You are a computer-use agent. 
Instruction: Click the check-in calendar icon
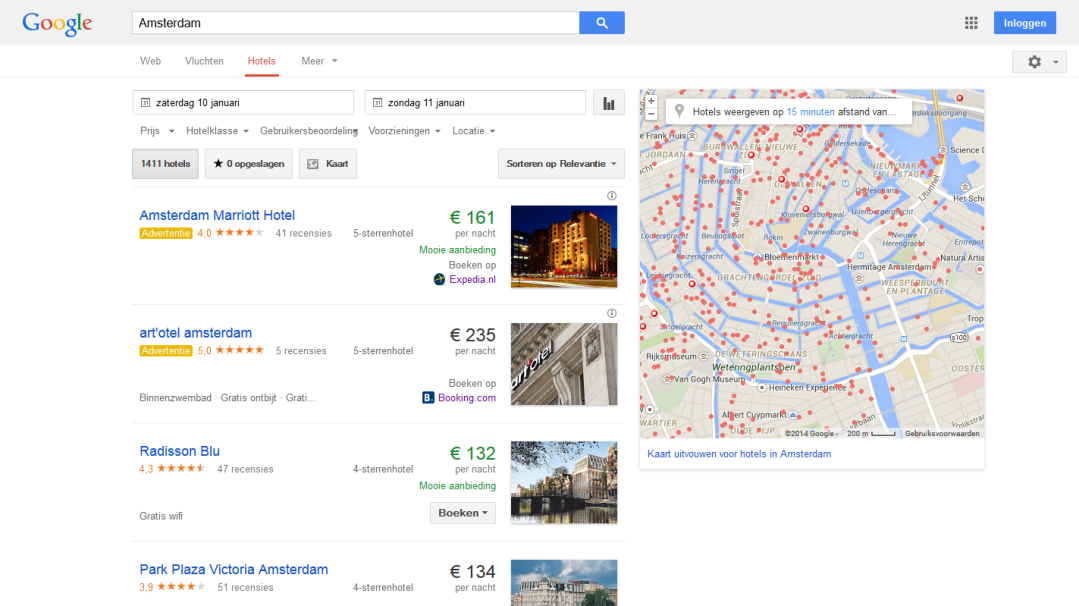tap(145, 102)
